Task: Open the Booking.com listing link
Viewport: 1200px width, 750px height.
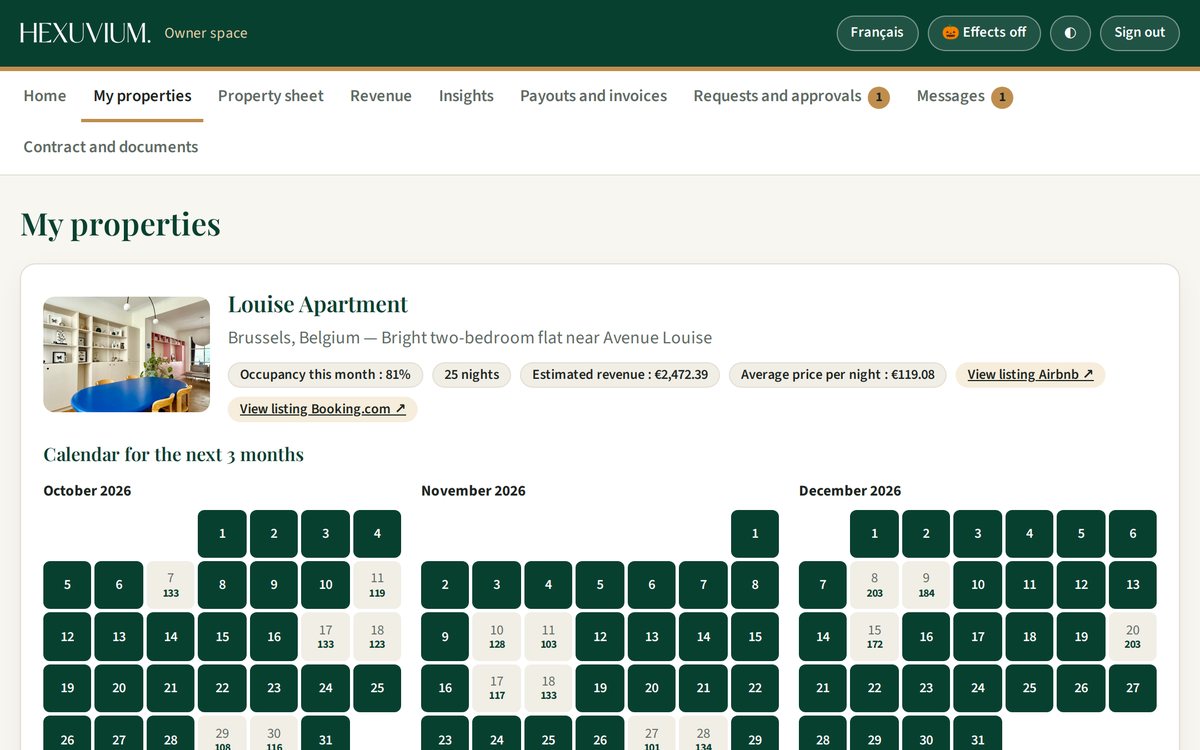Action: click(x=322, y=409)
